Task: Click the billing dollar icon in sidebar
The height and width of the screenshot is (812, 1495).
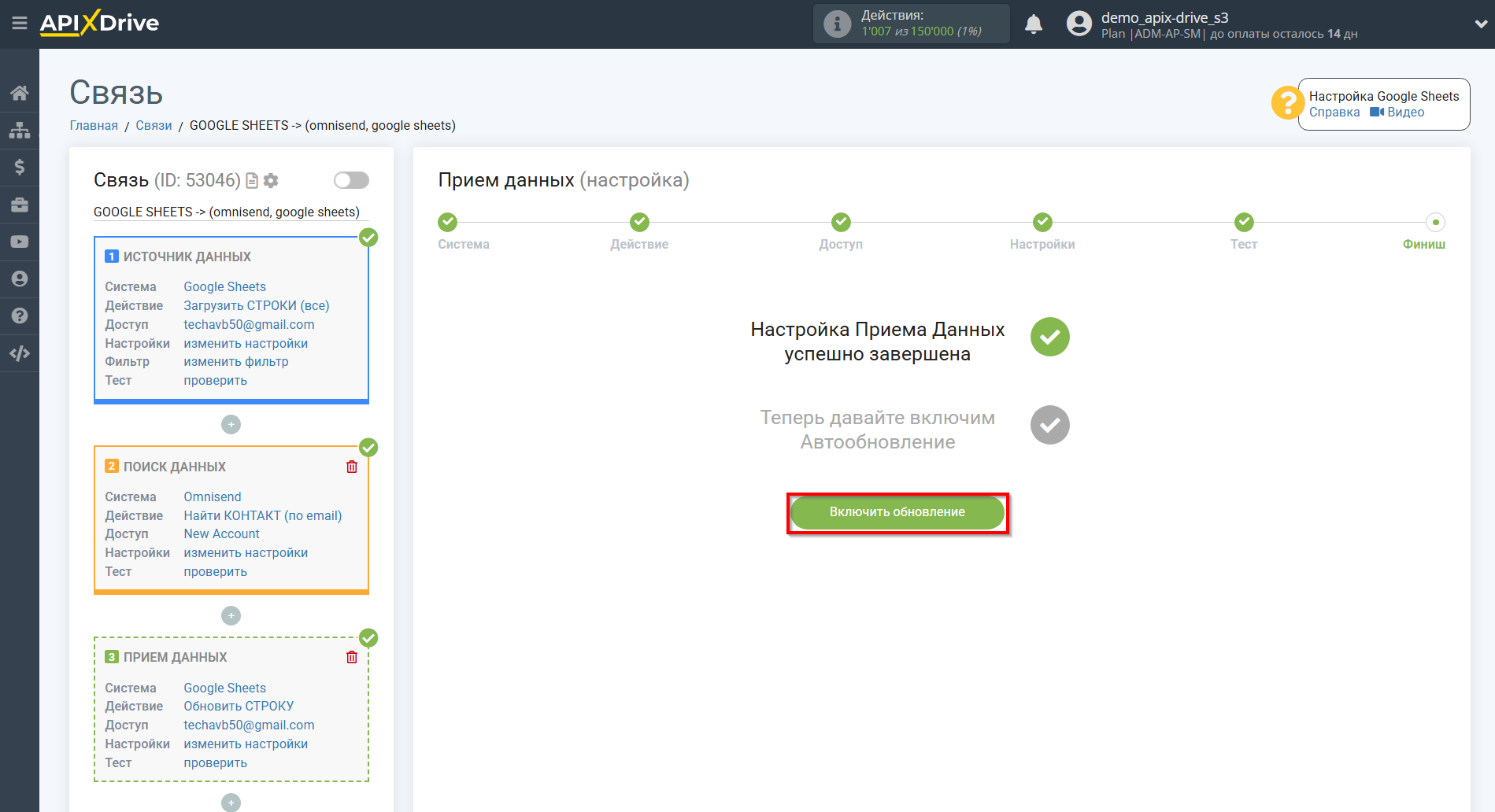Action: pyautogui.click(x=20, y=167)
